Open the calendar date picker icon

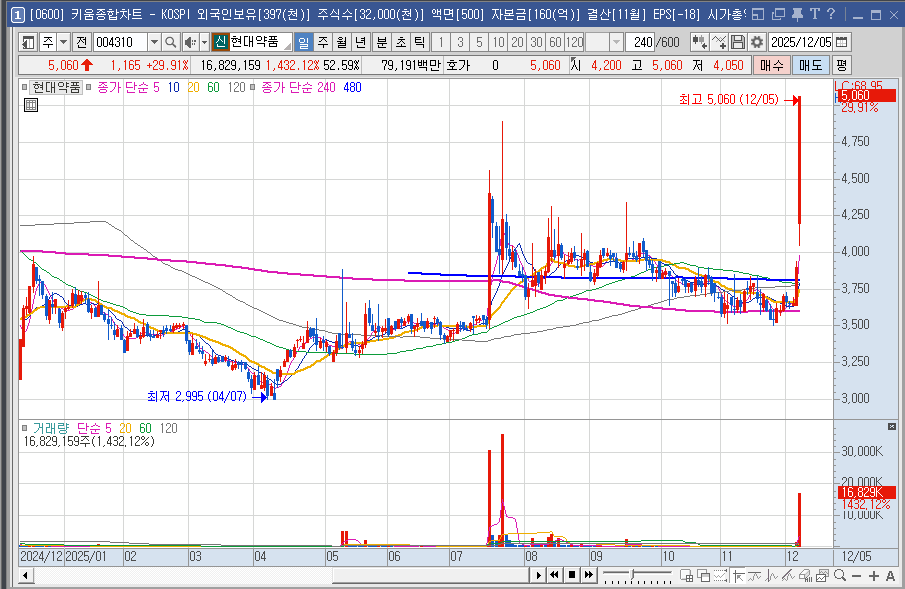[x=842, y=42]
